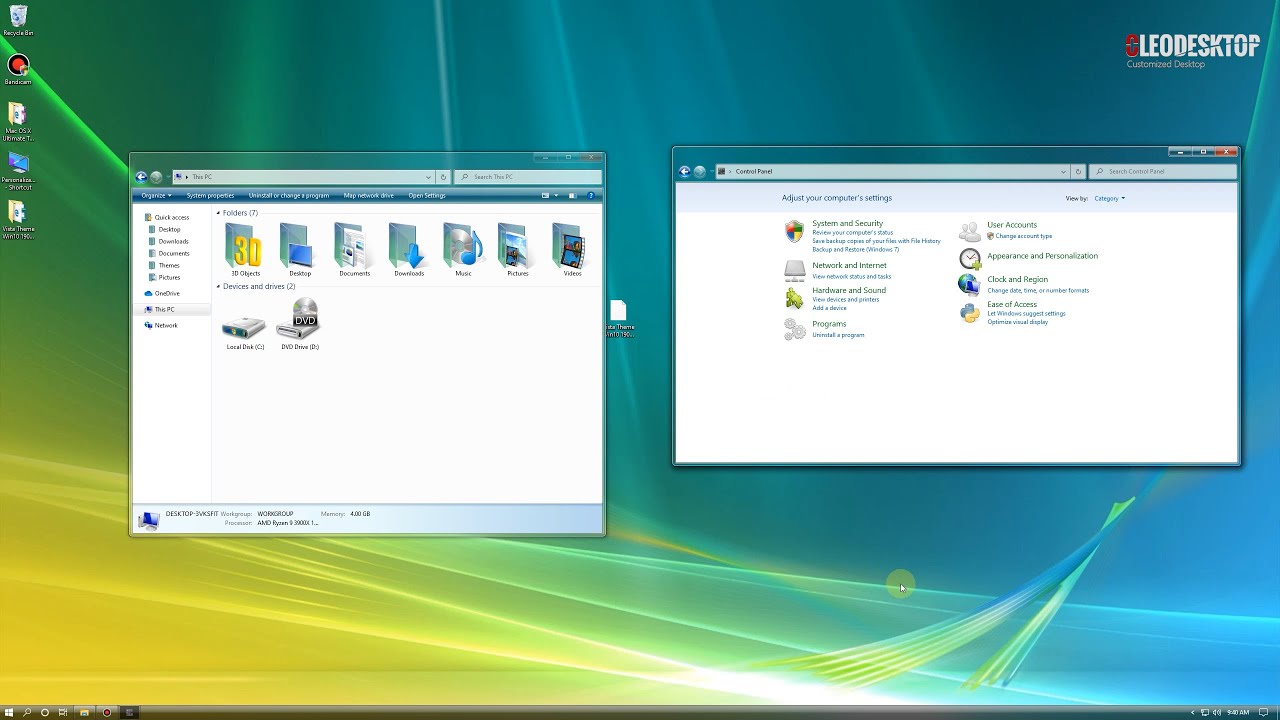The height and width of the screenshot is (720, 1280).
Task: Refresh the This PC address bar
Action: tap(443, 177)
